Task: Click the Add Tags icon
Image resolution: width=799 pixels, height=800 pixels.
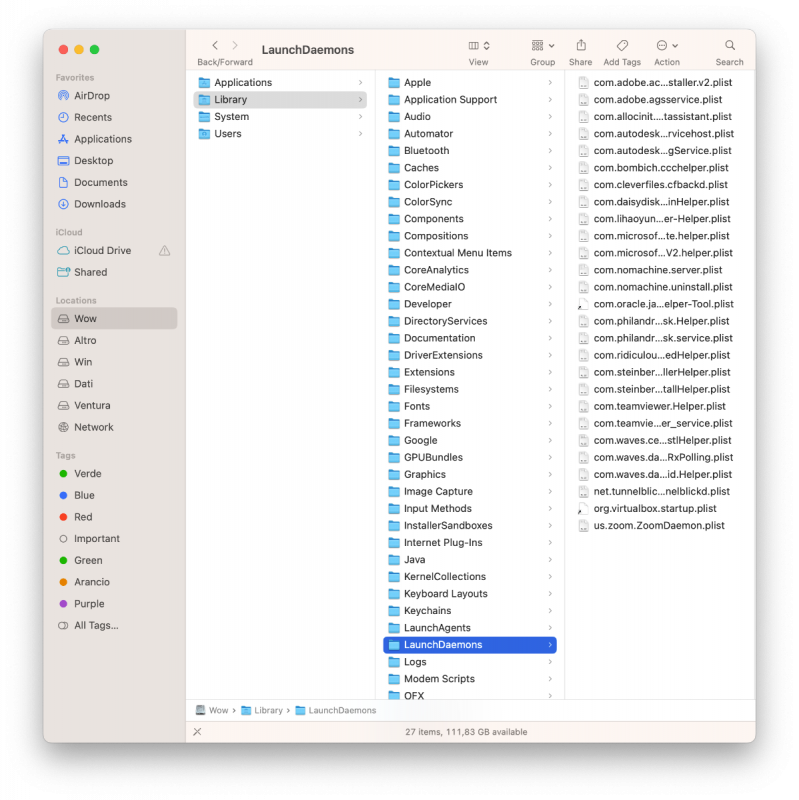Action: [x=622, y=45]
